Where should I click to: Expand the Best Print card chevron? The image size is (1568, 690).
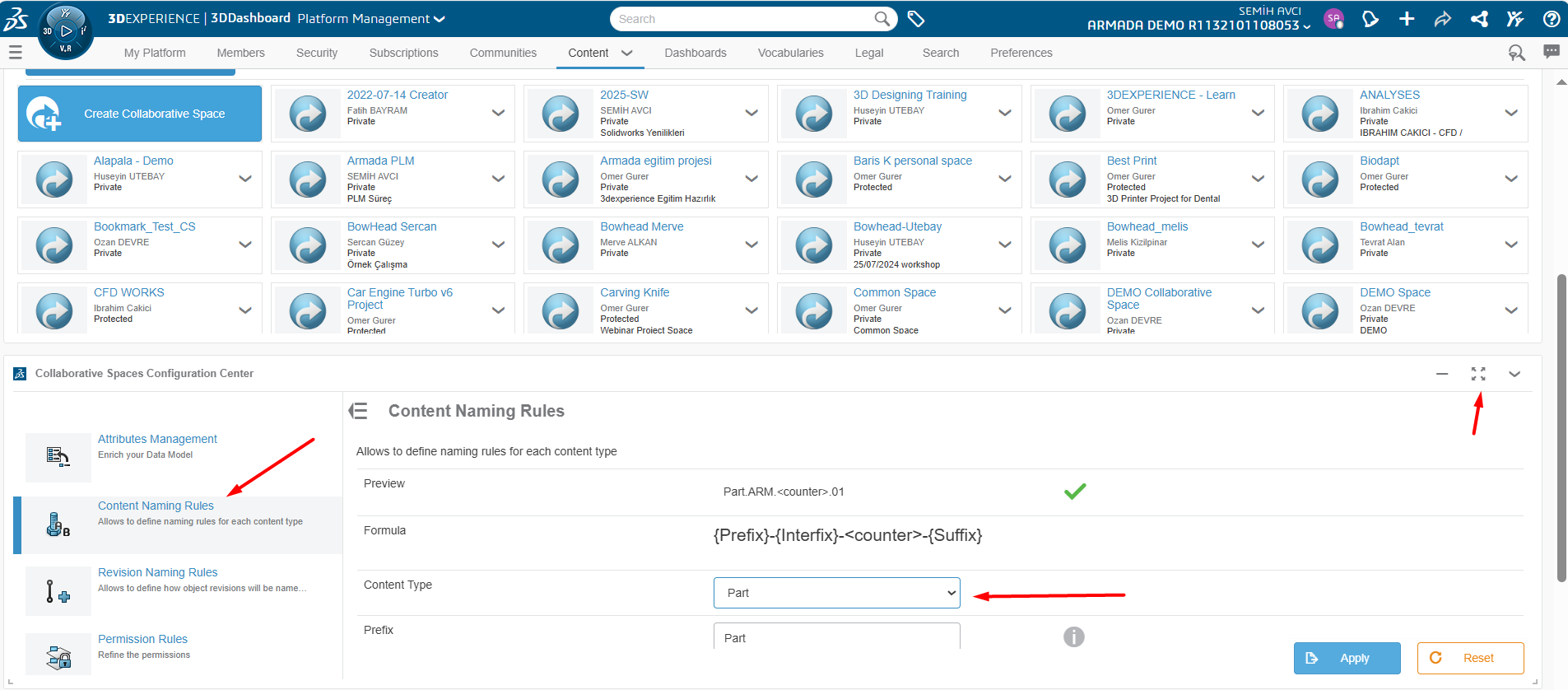click(x=1258, y=179)
